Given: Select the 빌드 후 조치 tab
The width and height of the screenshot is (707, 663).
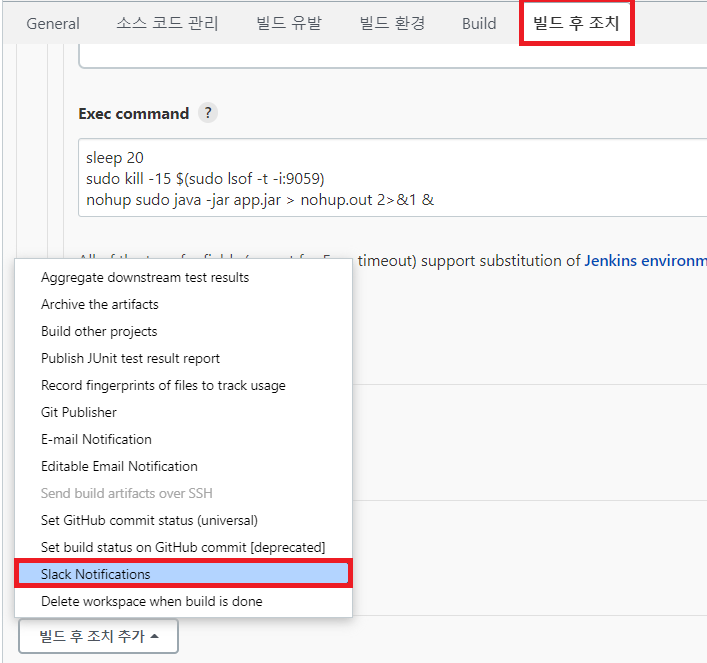Looking at the screenshot, I should [x=577, y=23].
